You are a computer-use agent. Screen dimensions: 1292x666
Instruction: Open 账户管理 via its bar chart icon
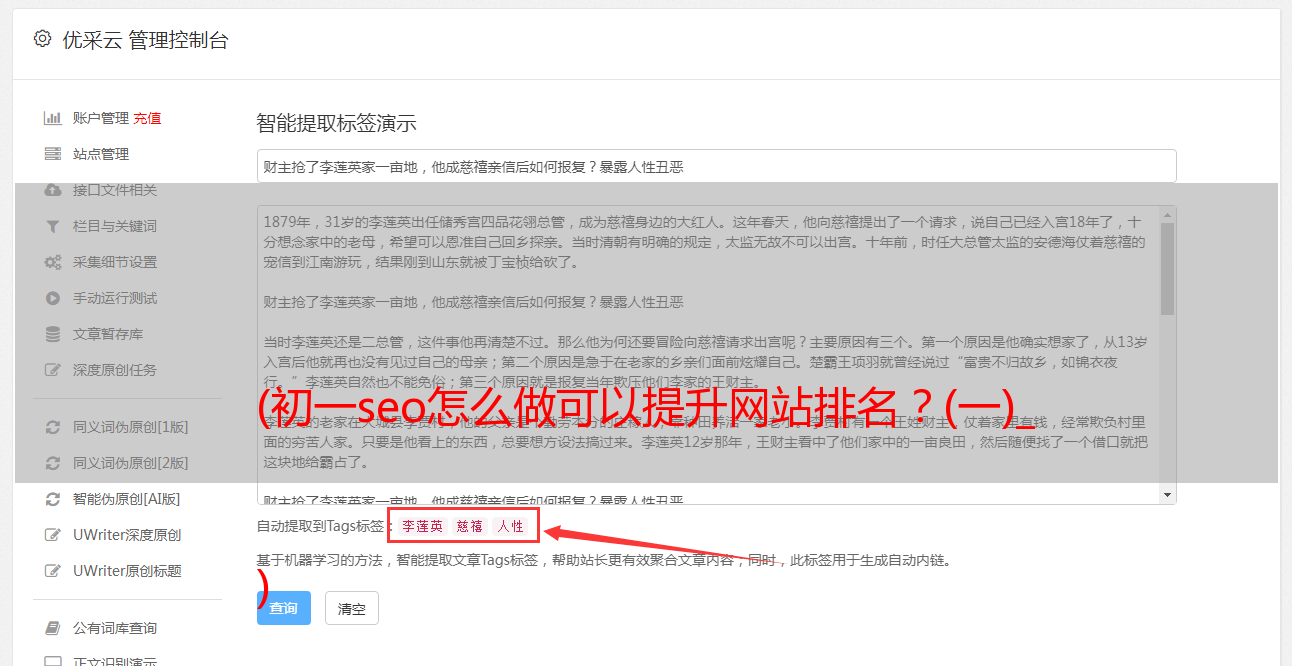(53, 118)
